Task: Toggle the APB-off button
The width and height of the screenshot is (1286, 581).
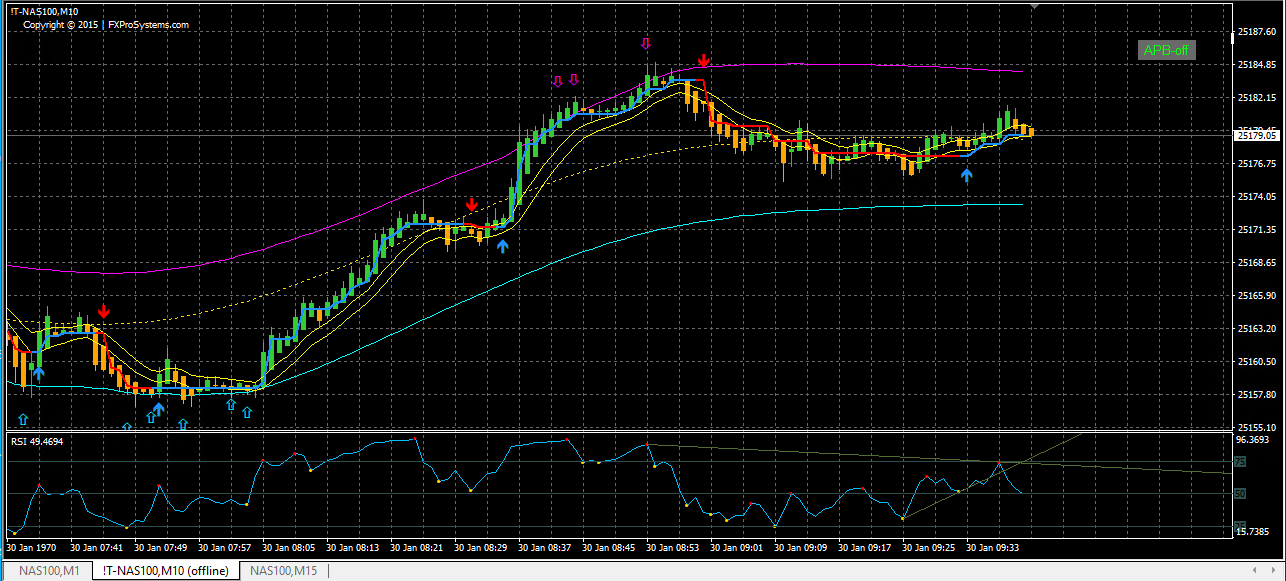Action: pos(1166,50)
